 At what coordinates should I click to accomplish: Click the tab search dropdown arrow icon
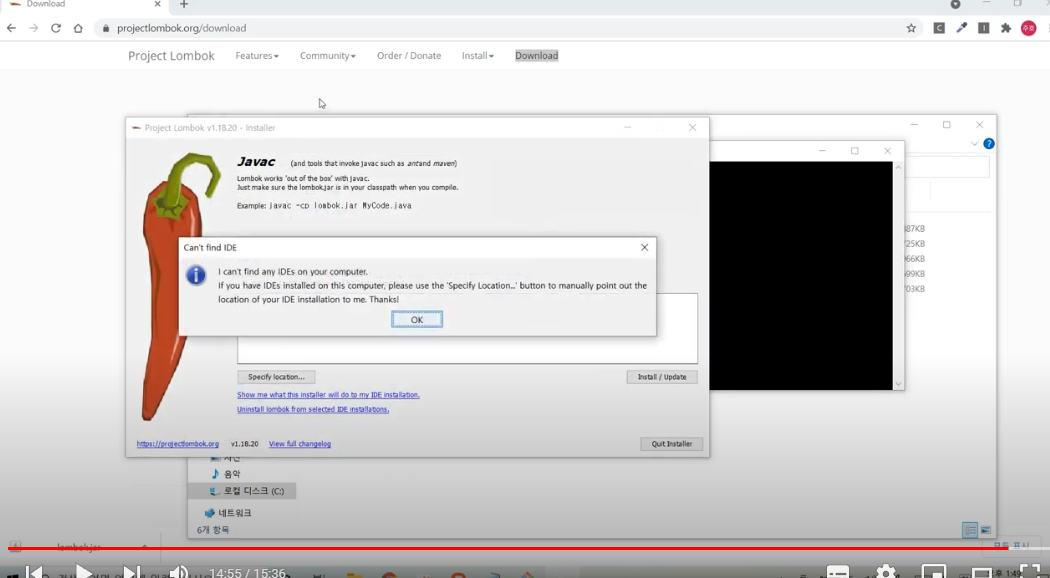(x=956, y=5)
